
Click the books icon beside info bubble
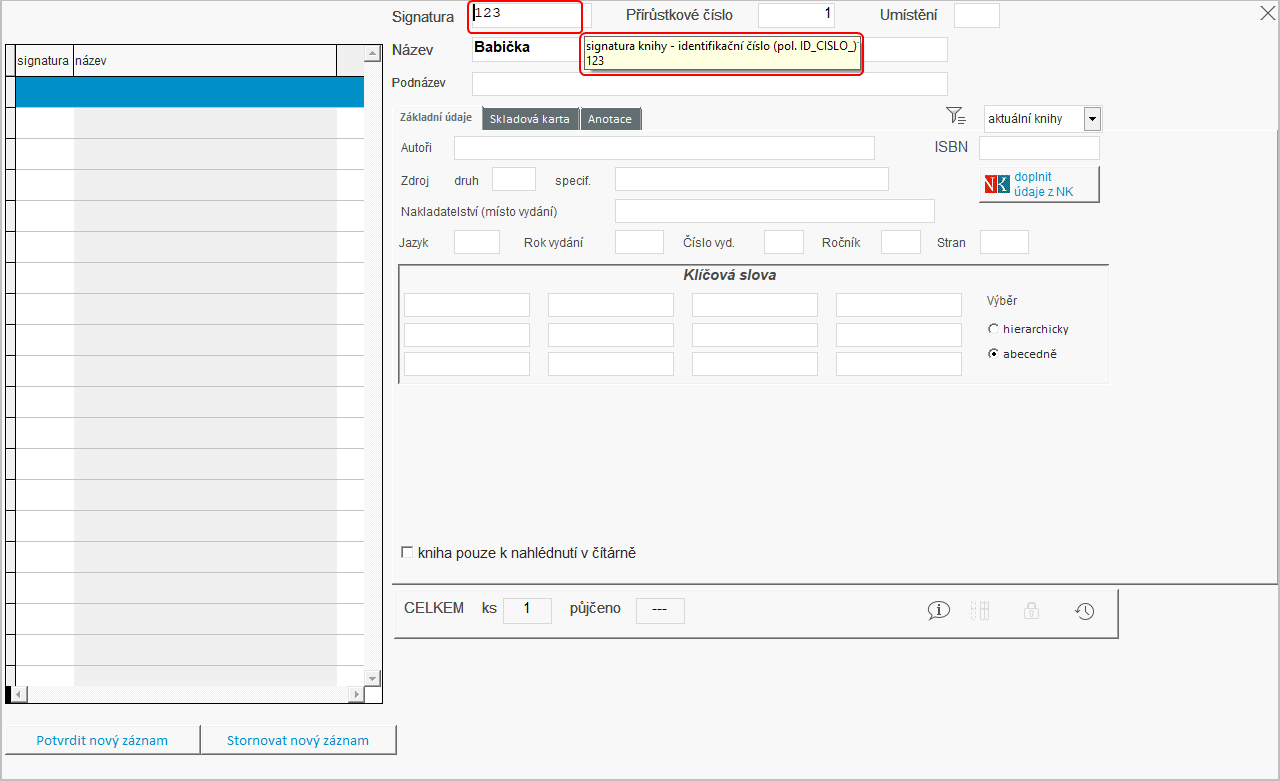[980, 611]
